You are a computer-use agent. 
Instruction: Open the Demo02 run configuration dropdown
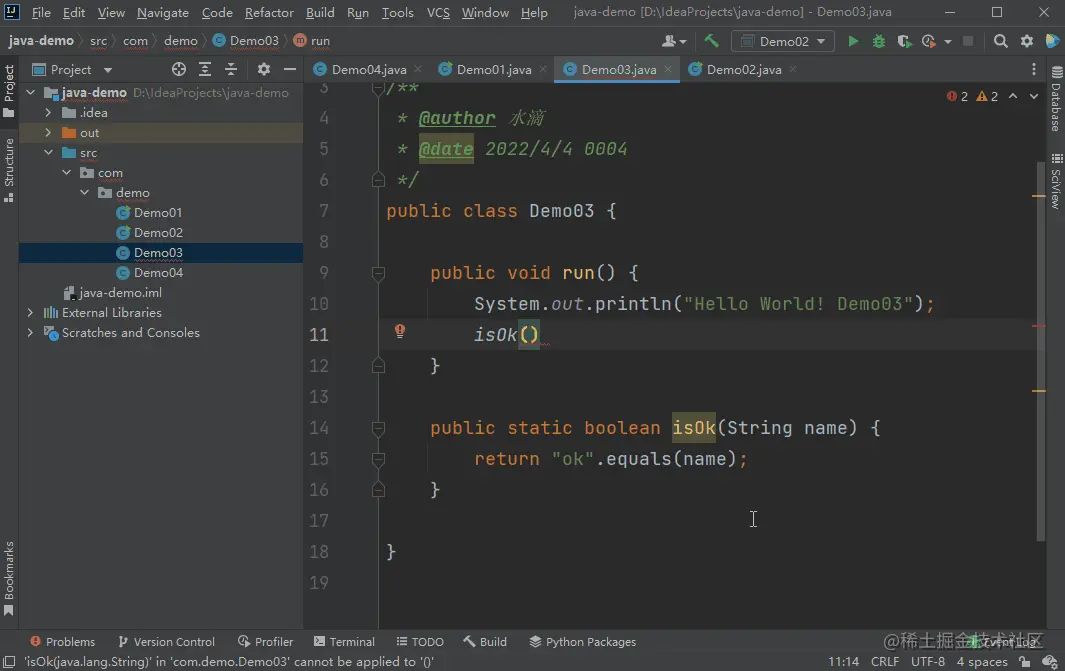(x=782, y=41)
